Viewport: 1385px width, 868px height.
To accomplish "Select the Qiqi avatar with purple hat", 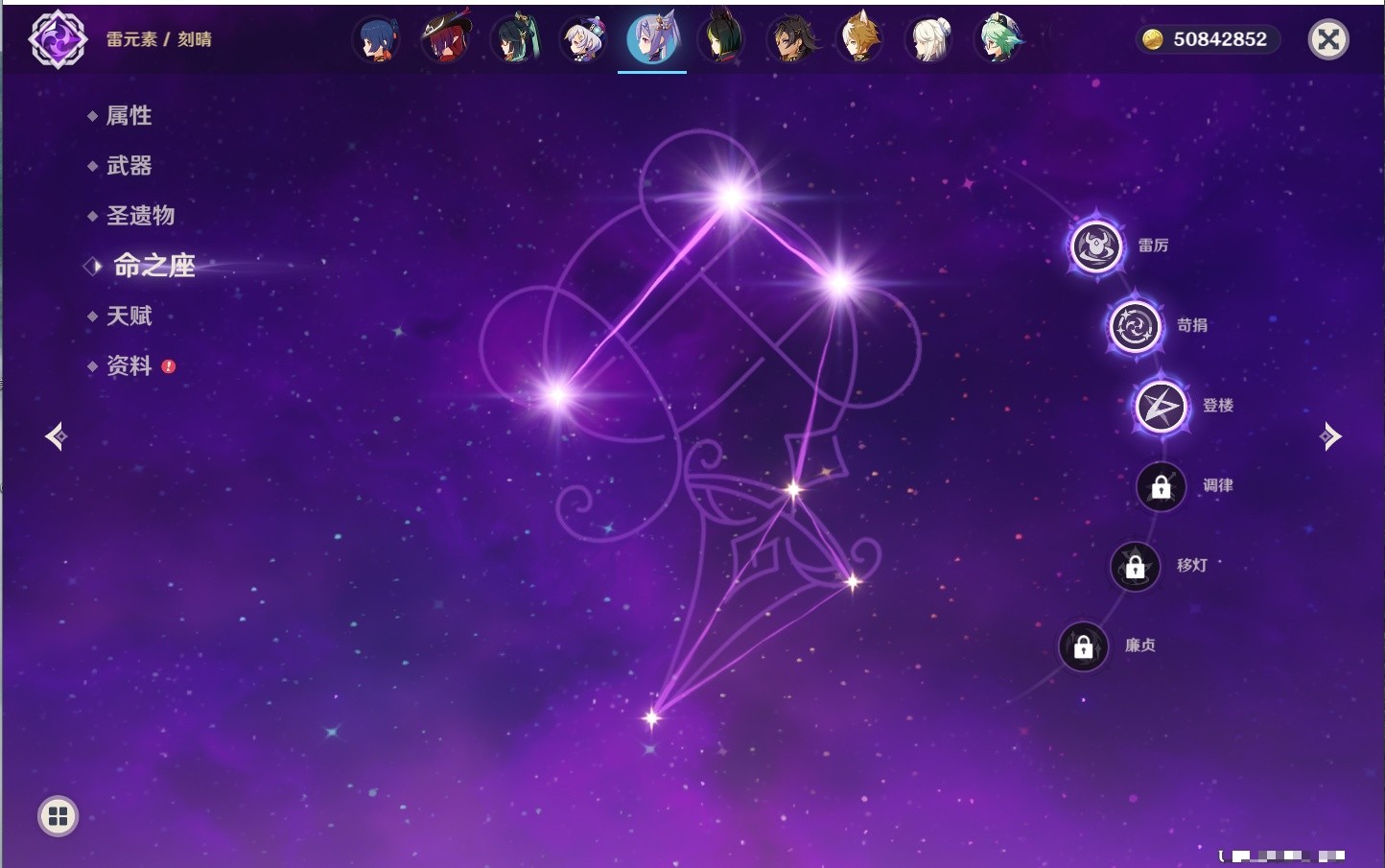I will coord(585,39).
